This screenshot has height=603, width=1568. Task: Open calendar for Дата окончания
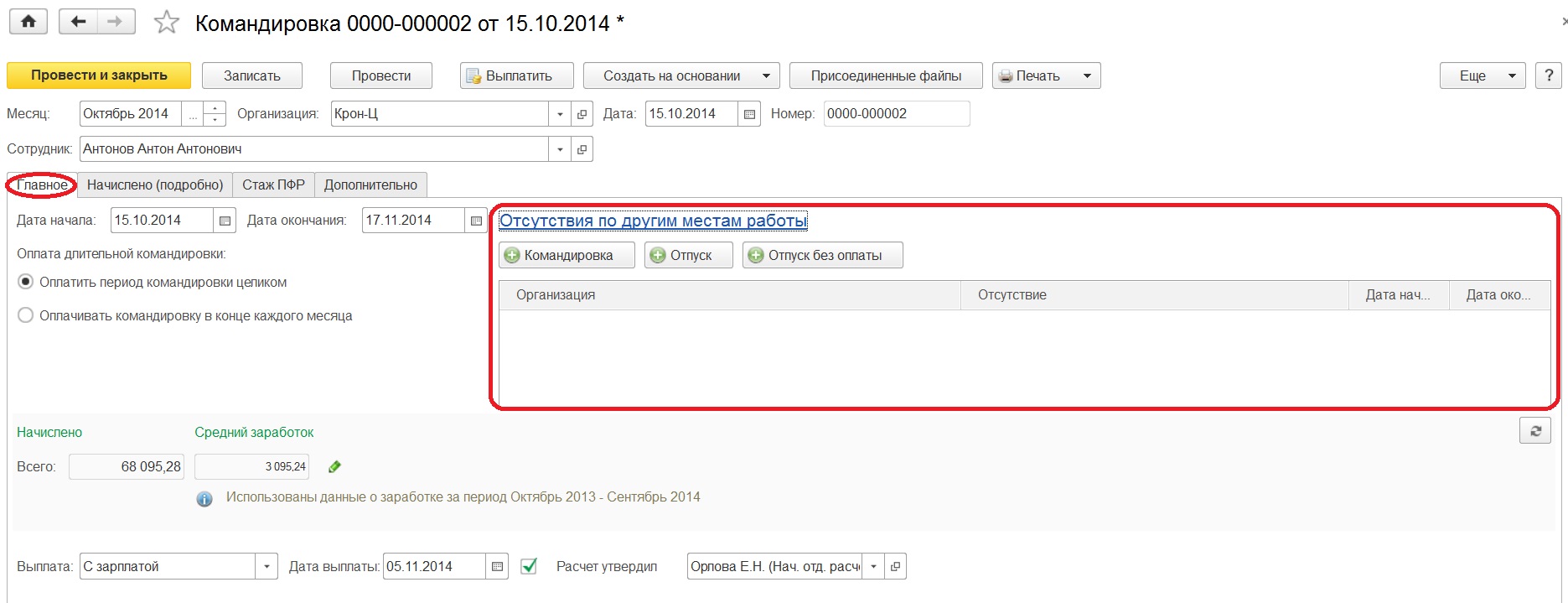[476, 221]
